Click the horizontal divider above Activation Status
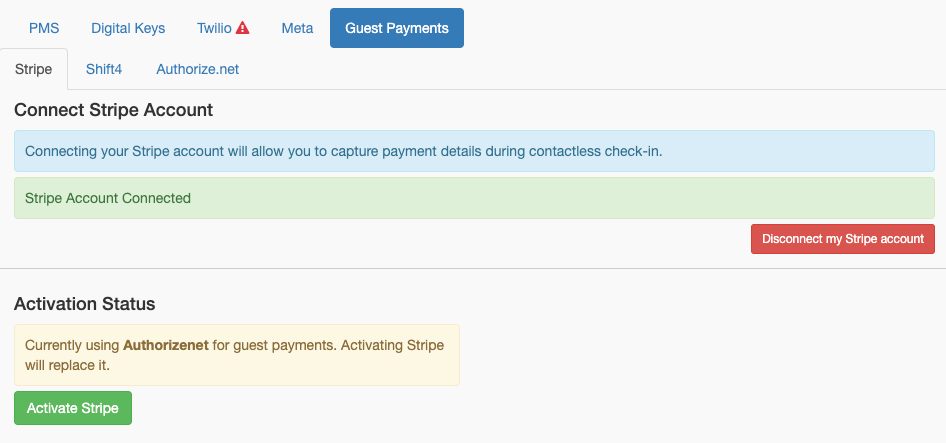The image size is (946, 443). coord(473,268)
